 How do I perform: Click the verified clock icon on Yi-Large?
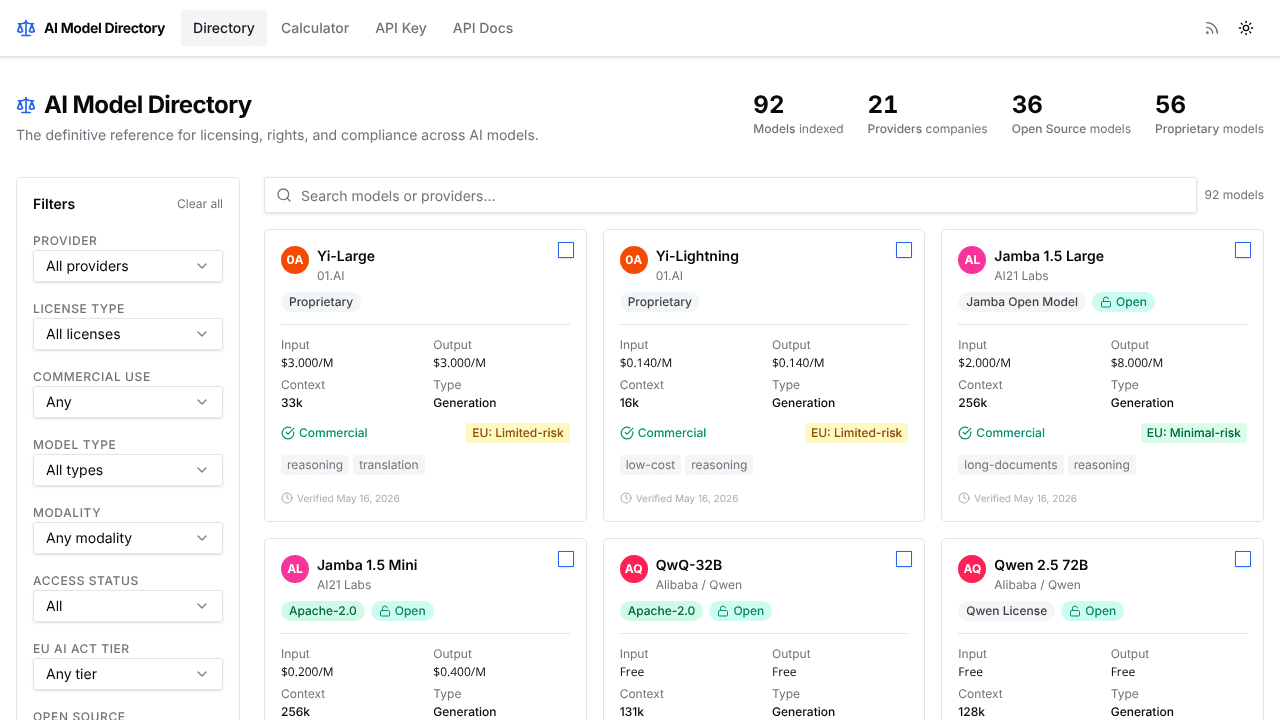coord(287,498)
